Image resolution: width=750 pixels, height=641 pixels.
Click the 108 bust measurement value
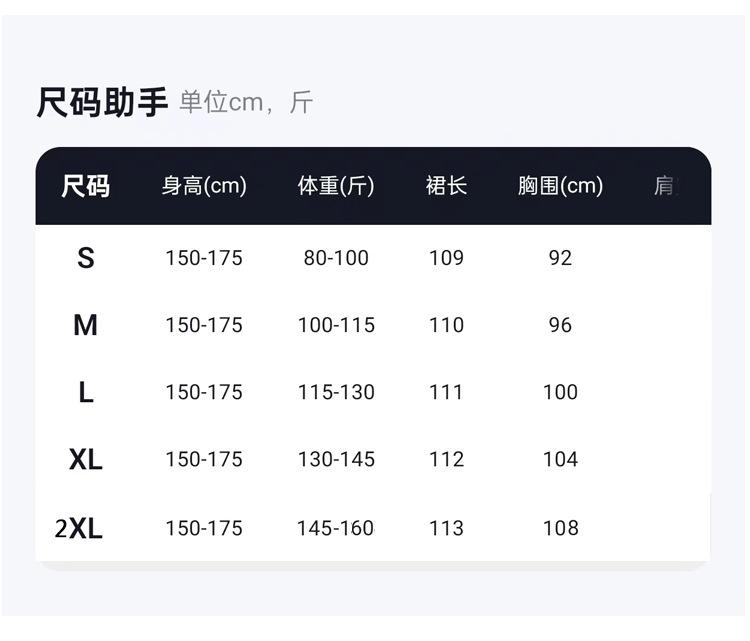(x=560, y=528)
